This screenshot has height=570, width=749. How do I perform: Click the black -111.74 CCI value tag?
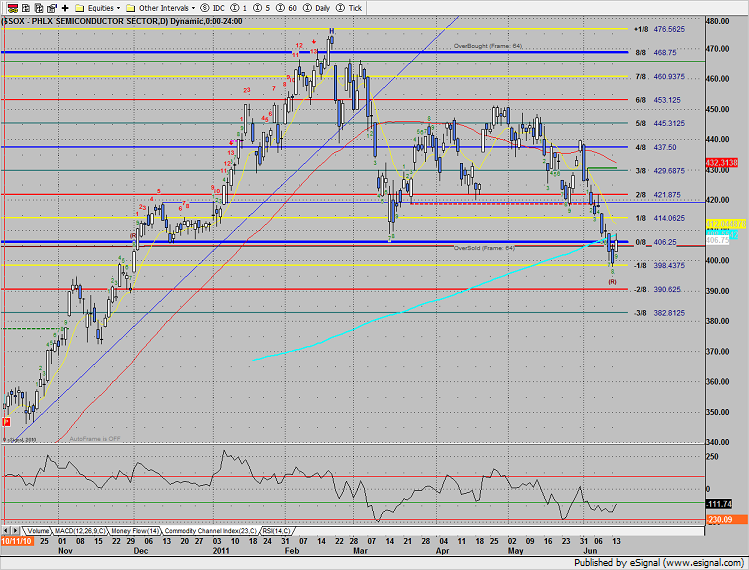click(x=718, y=504)
